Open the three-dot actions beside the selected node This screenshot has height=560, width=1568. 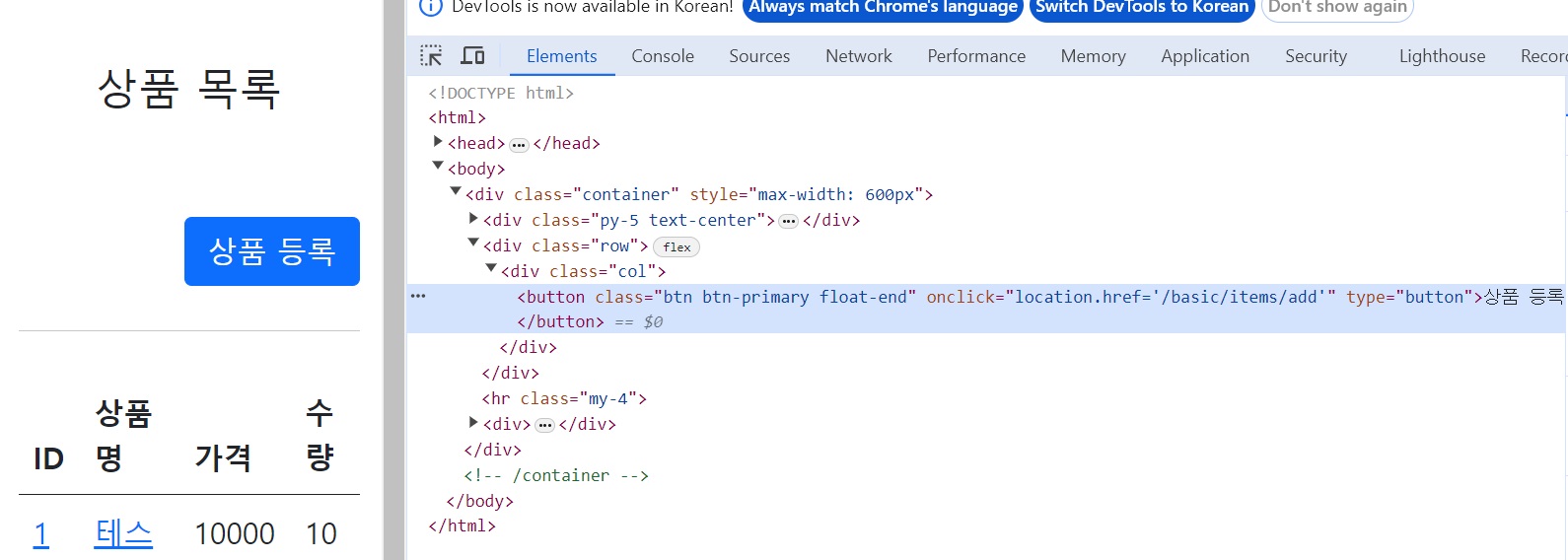[418, 296]
